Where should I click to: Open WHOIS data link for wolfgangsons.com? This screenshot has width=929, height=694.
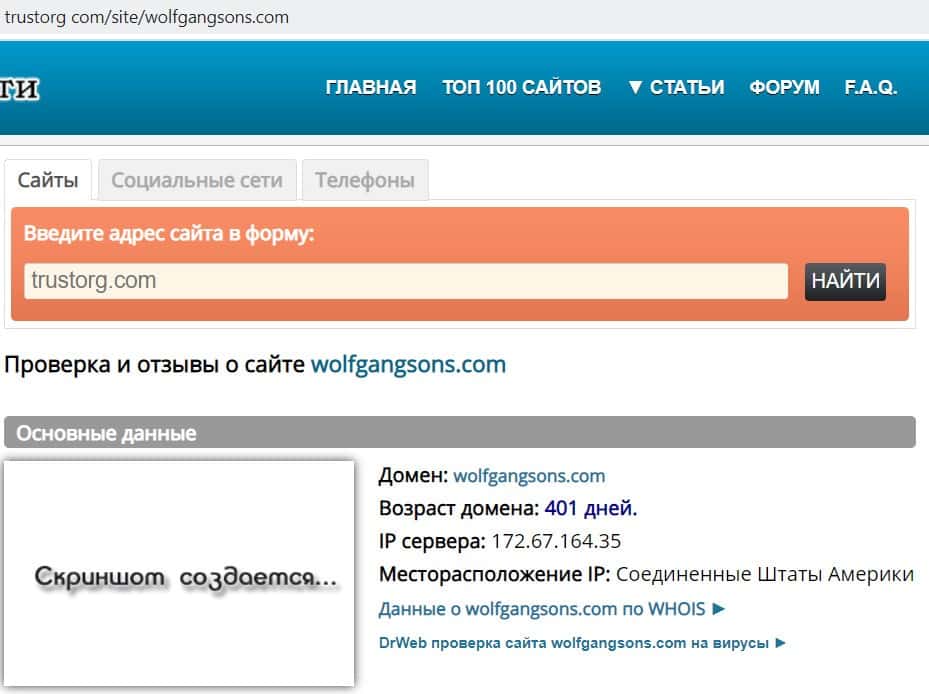(552, 609)
